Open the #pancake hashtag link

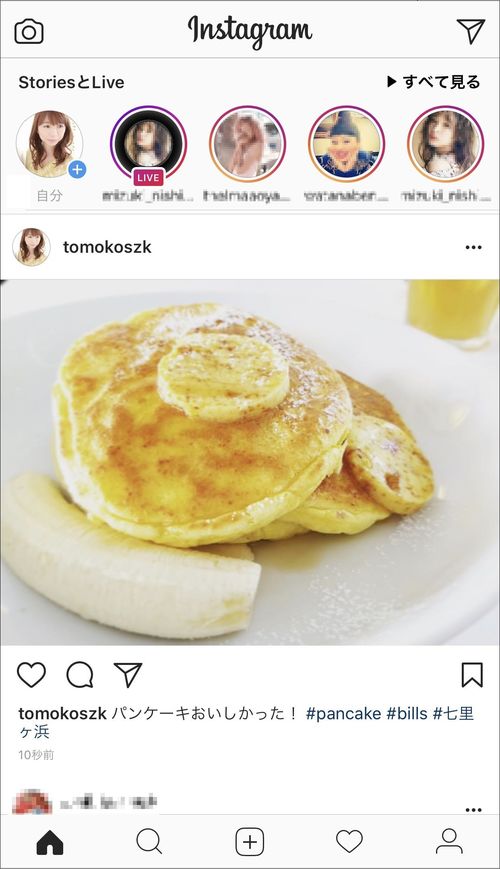click(343, 713)
